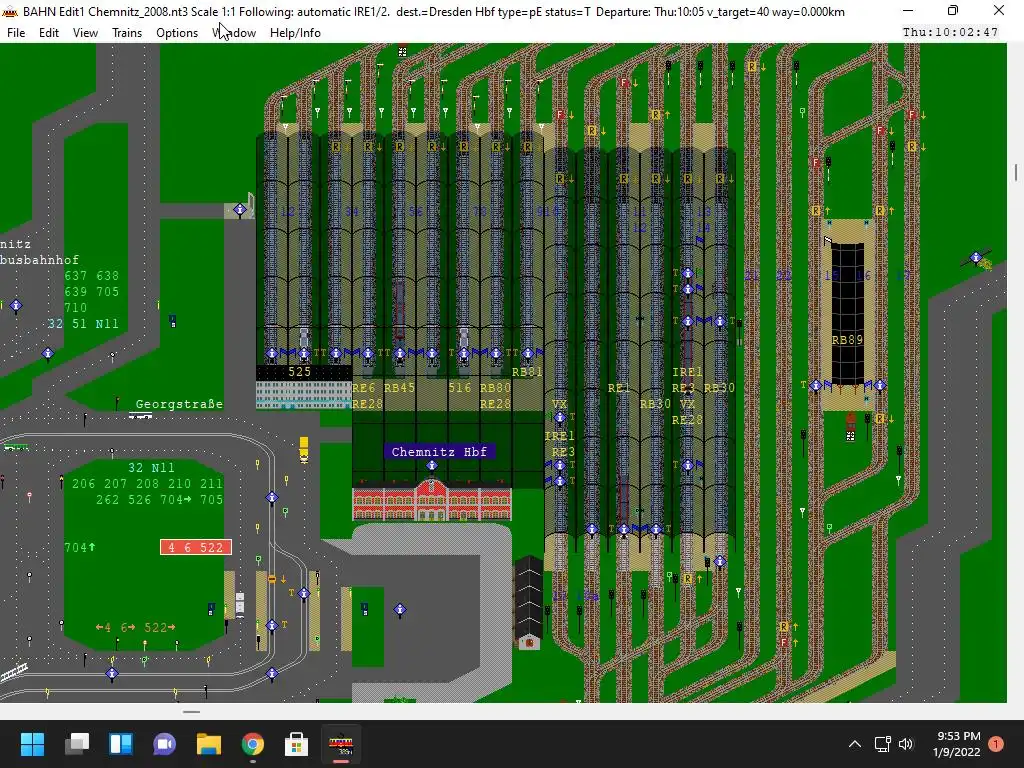Click the vertical scrollbar thumb
The image size is (1024, 768).
click(1016, 172)
